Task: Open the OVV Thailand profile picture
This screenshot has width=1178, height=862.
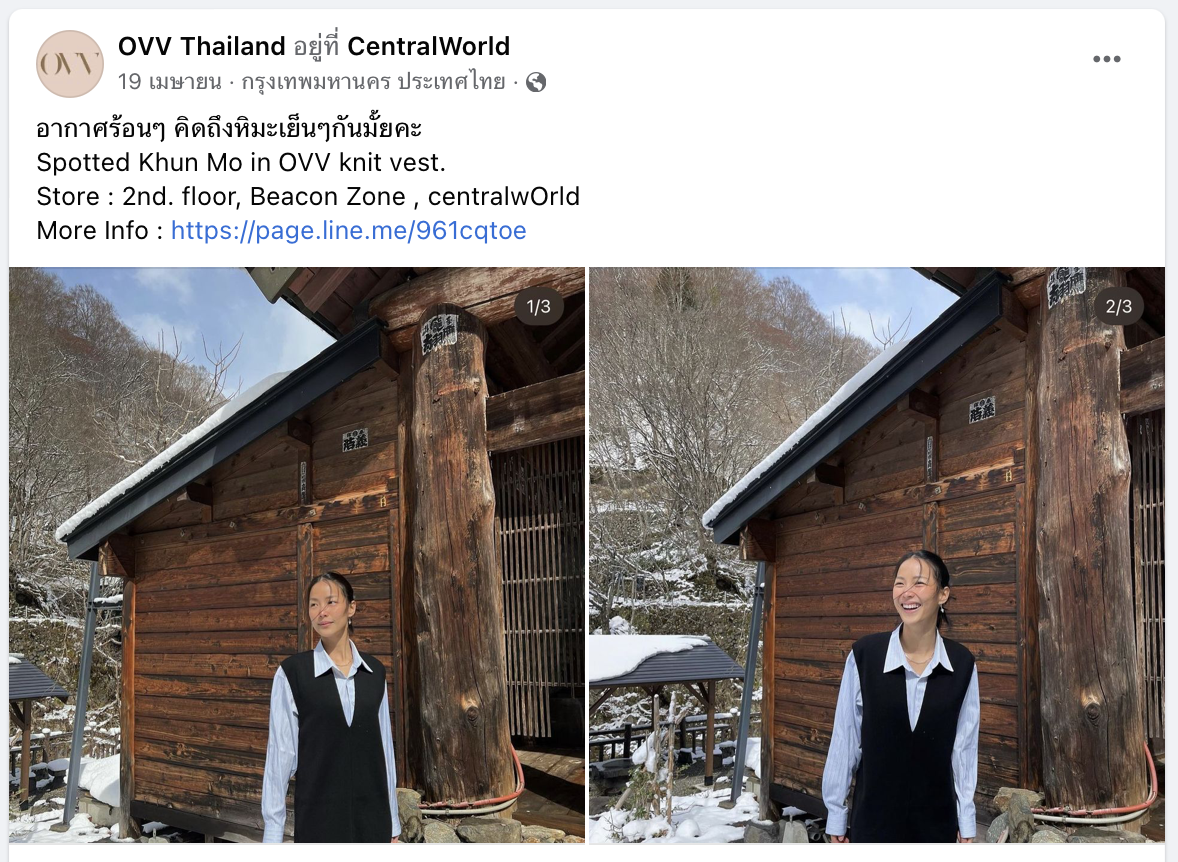Action: pyautogui.click(x=70, y=64)
